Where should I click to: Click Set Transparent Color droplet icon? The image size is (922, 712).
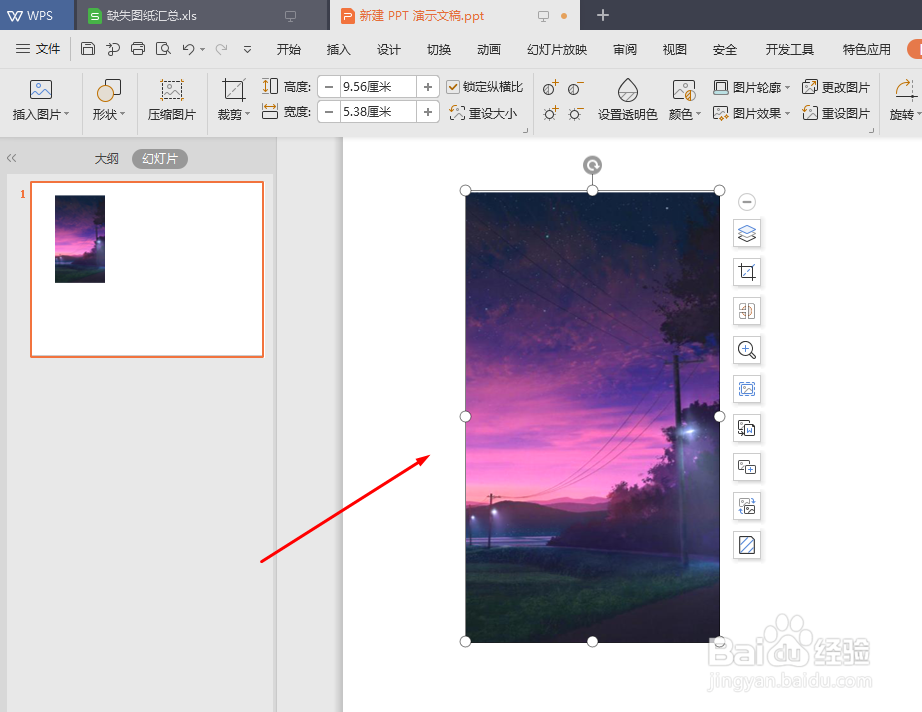pos(627,90)
